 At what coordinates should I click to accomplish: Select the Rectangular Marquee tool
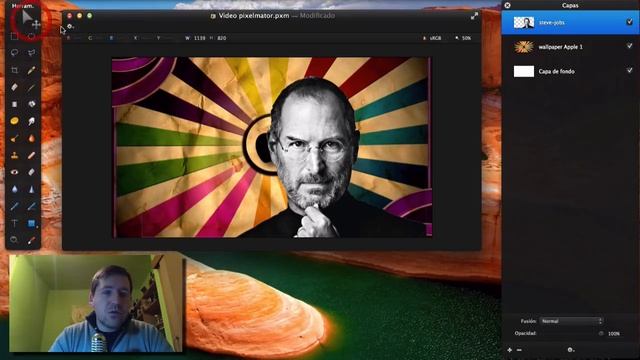click(14, 37)
